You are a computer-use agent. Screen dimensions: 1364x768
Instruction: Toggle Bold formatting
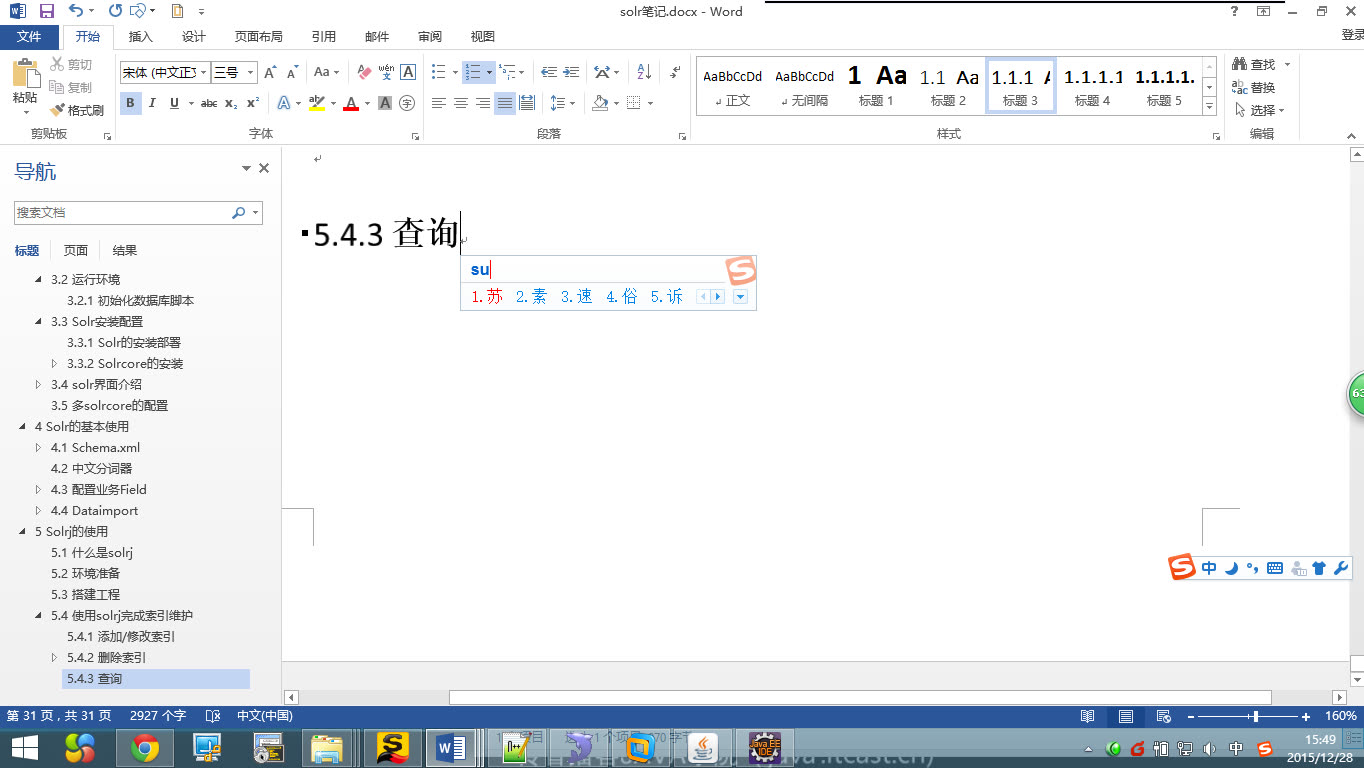point(130,103)
